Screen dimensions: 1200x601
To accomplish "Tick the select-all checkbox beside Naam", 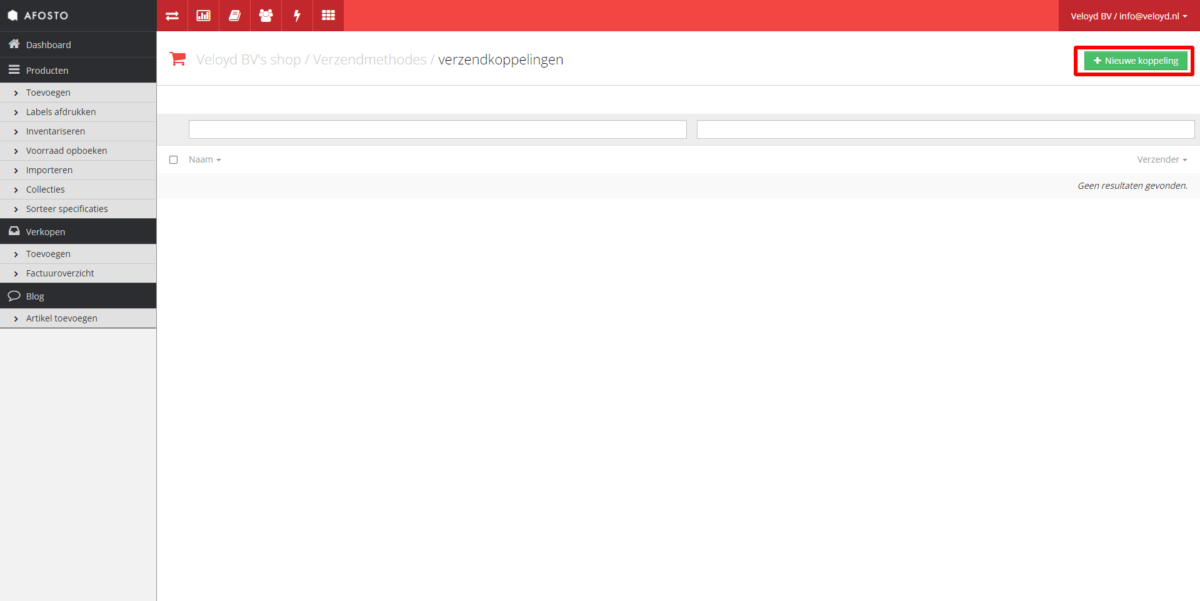I will (x=174, y=160).
